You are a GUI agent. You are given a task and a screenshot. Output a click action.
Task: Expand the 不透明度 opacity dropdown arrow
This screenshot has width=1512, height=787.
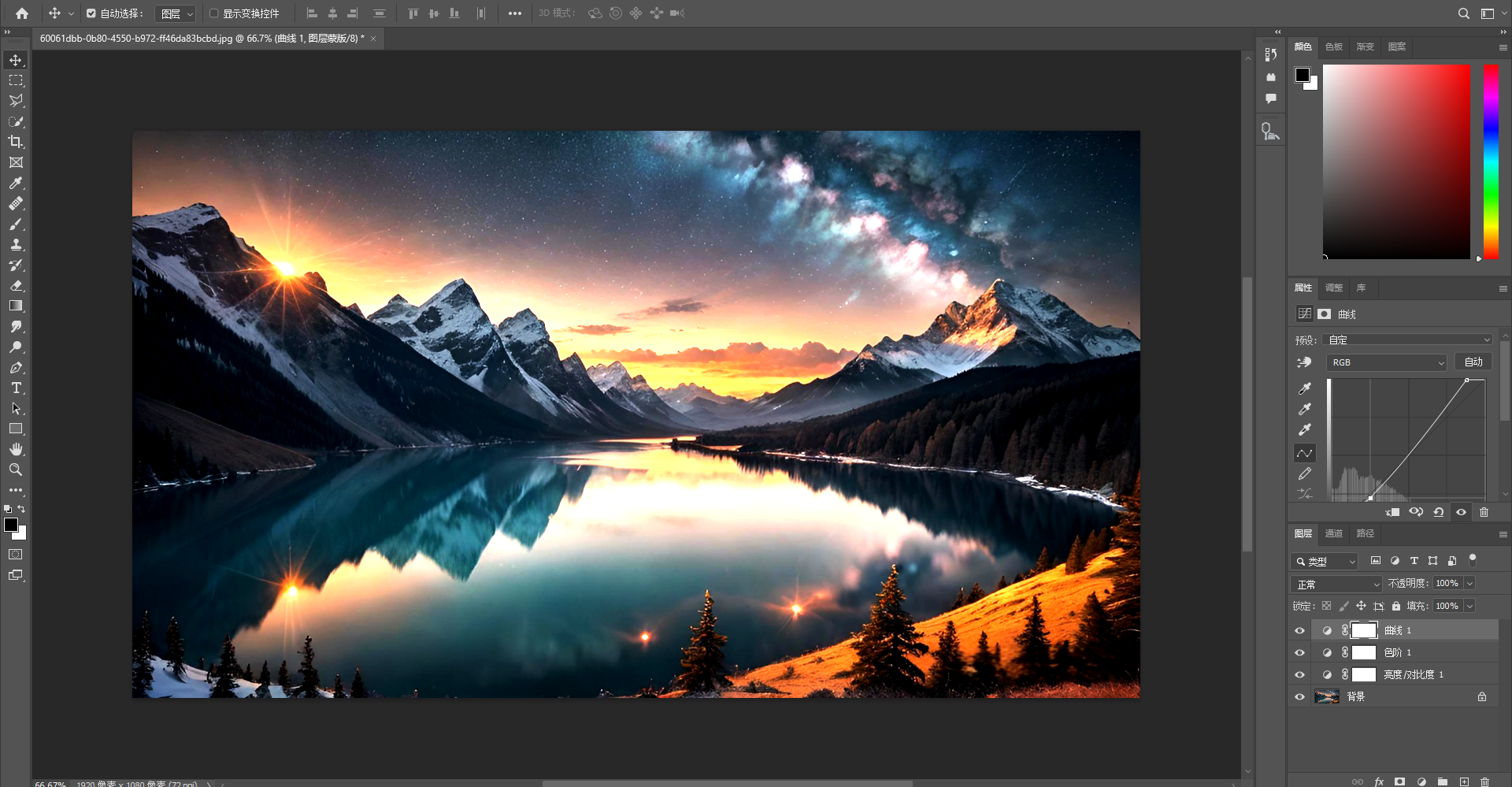pos(1469,583)
